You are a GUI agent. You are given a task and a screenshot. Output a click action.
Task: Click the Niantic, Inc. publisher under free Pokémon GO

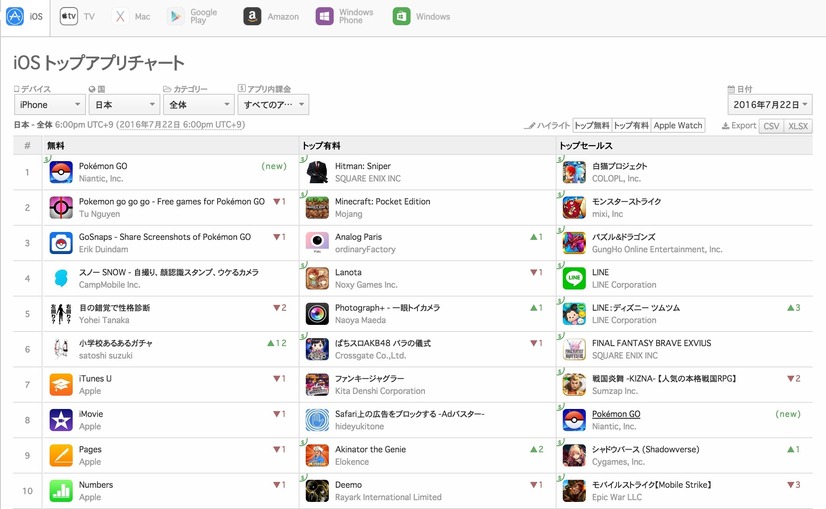tap(101, 179)
